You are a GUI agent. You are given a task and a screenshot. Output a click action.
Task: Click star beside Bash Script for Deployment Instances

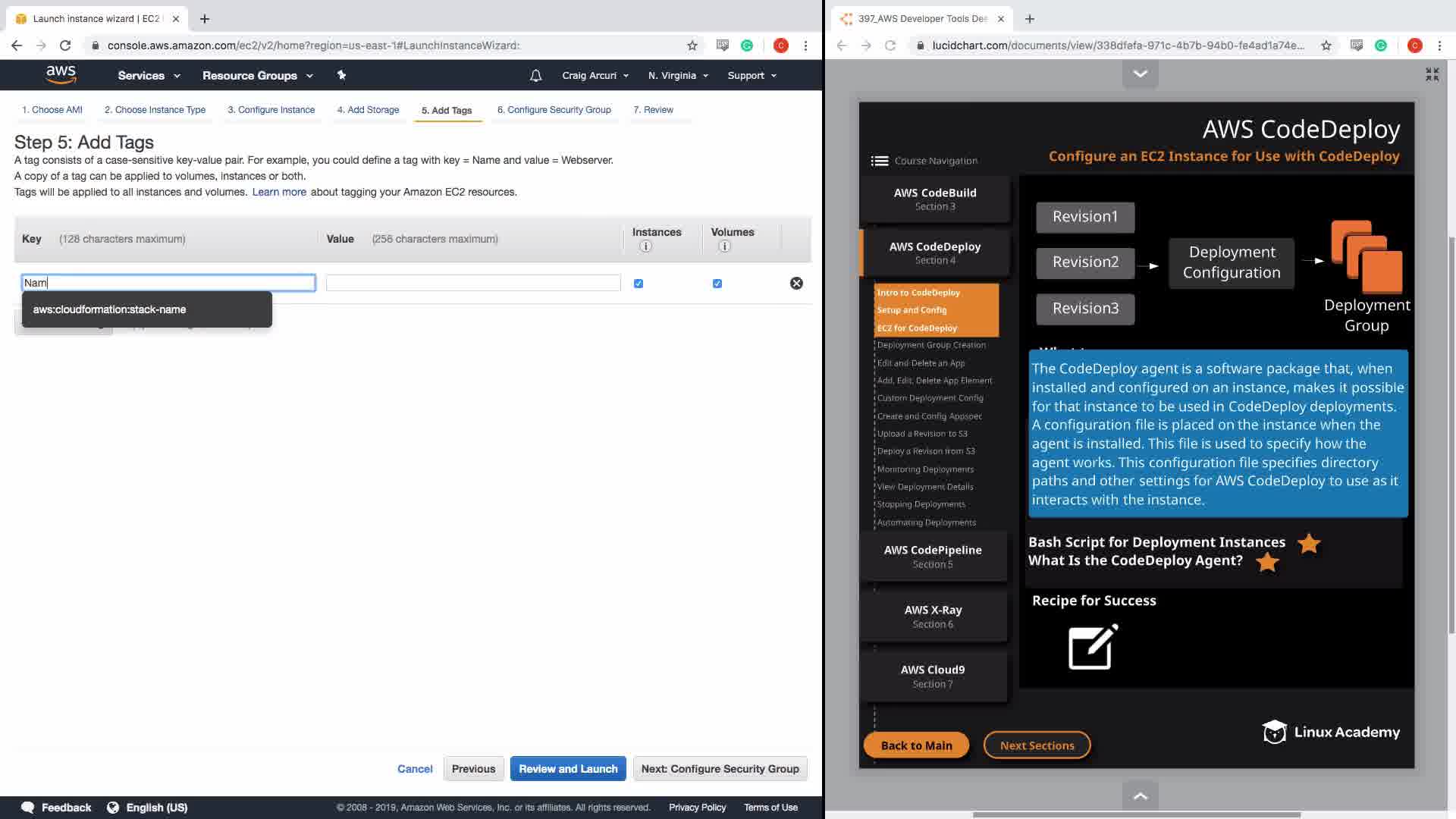click(1309, 543)
